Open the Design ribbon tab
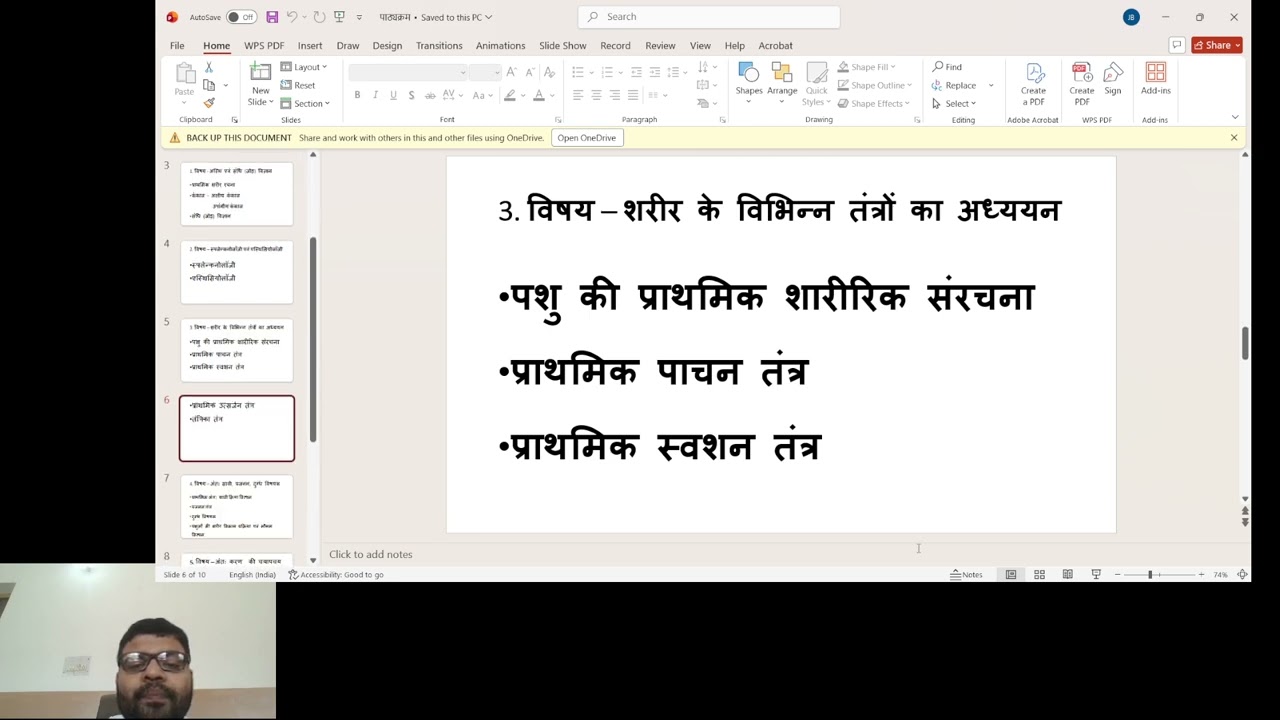This screenshot has height=720, width=1280. (x=387, y=45)
